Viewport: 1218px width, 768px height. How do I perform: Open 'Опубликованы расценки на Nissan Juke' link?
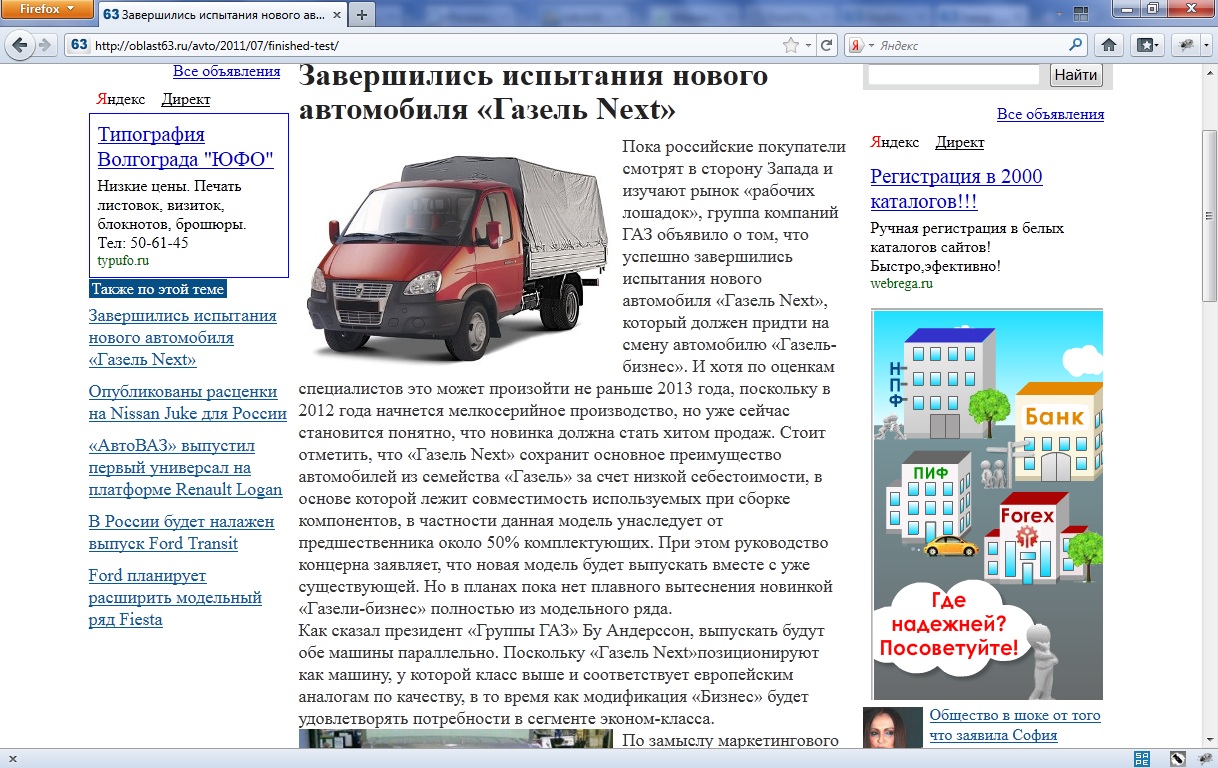tap(188, 403)
